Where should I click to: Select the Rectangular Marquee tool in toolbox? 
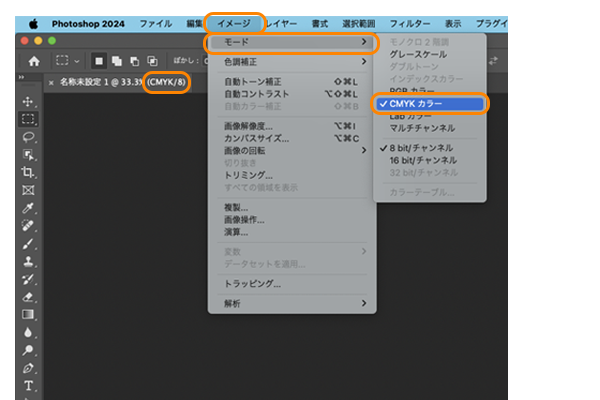click(x=28, y=119)
